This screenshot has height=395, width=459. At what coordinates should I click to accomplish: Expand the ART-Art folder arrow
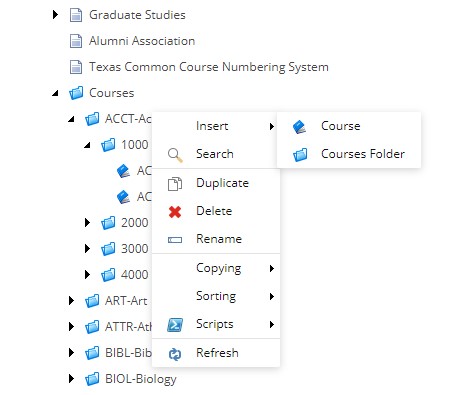tap(71, 300)
